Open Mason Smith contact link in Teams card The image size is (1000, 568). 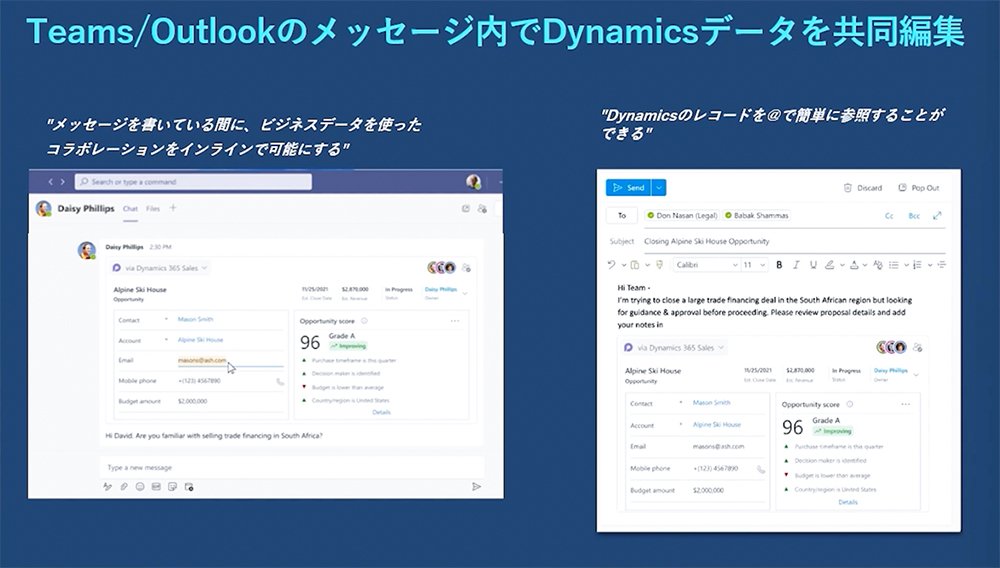[196, 319]
